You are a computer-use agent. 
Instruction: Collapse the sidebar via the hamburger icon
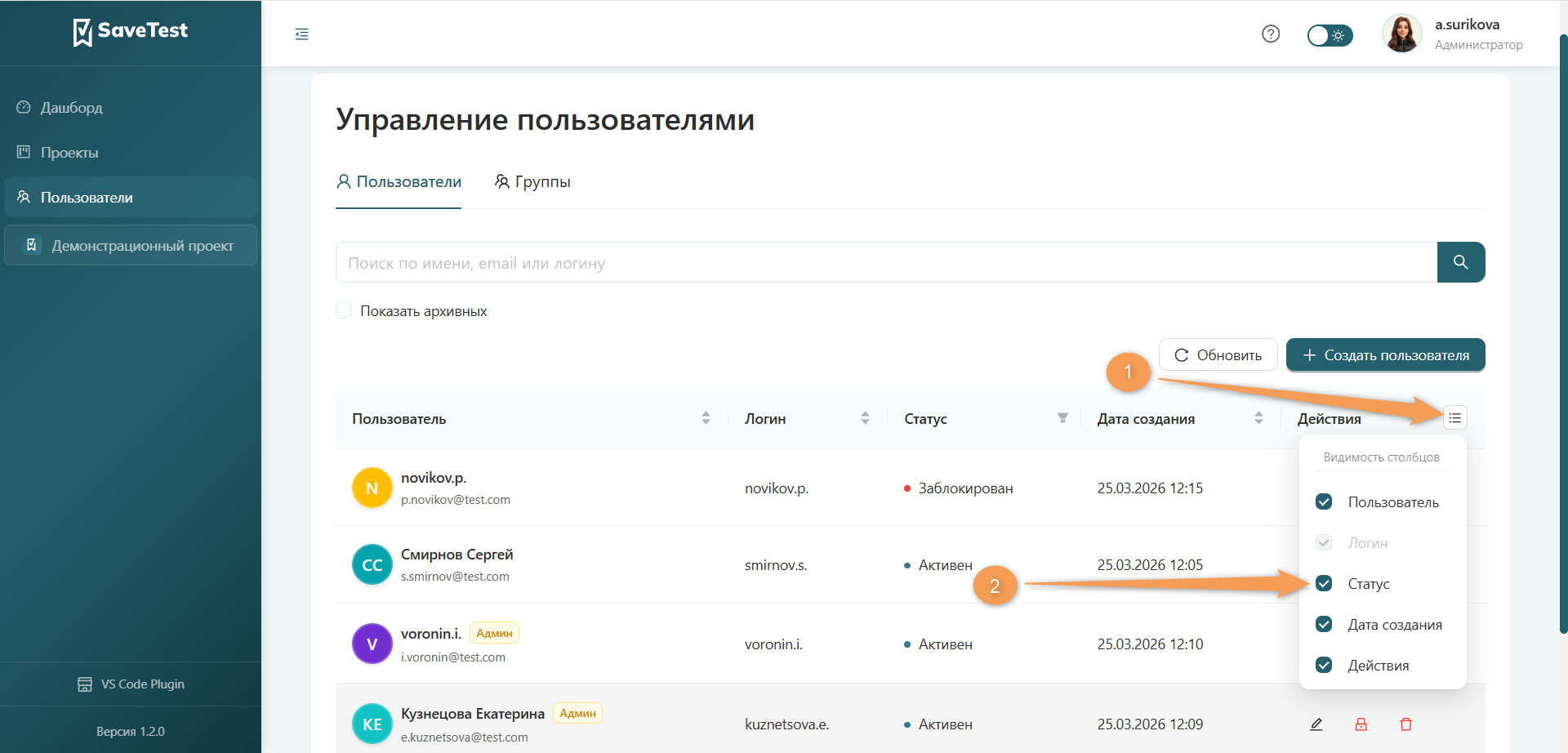pyautogui.click(x=301, y=34)
